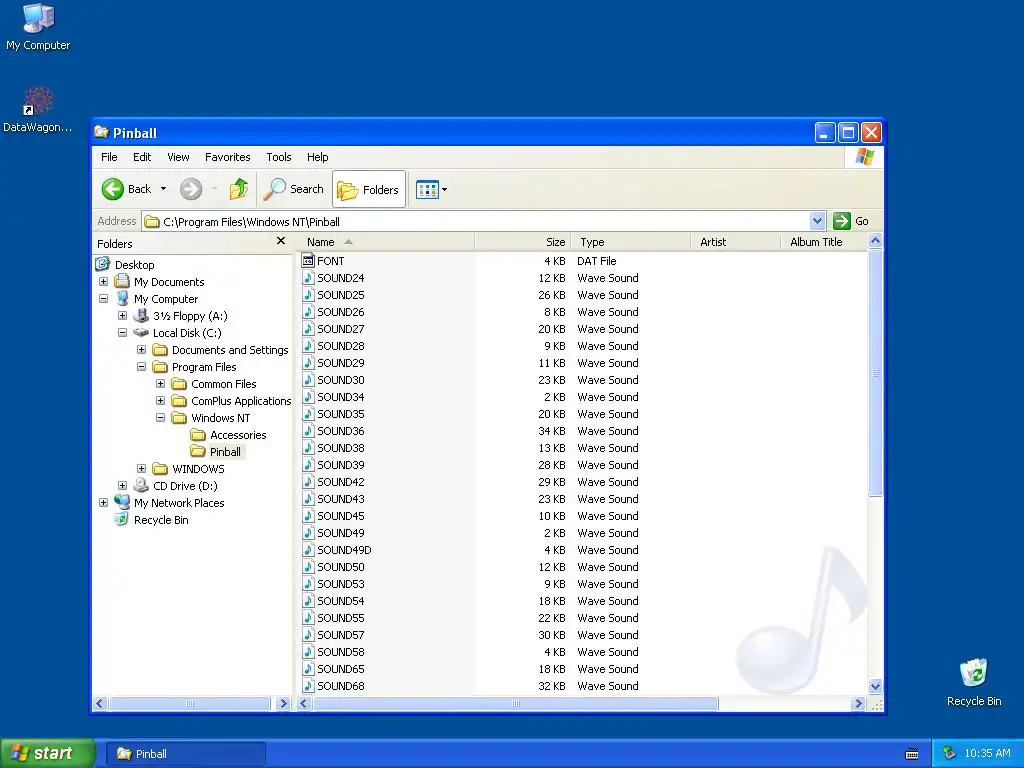Expand My Network Places node
The height and width of the screenshot is (768, 1024).
[x=103, y=502]
